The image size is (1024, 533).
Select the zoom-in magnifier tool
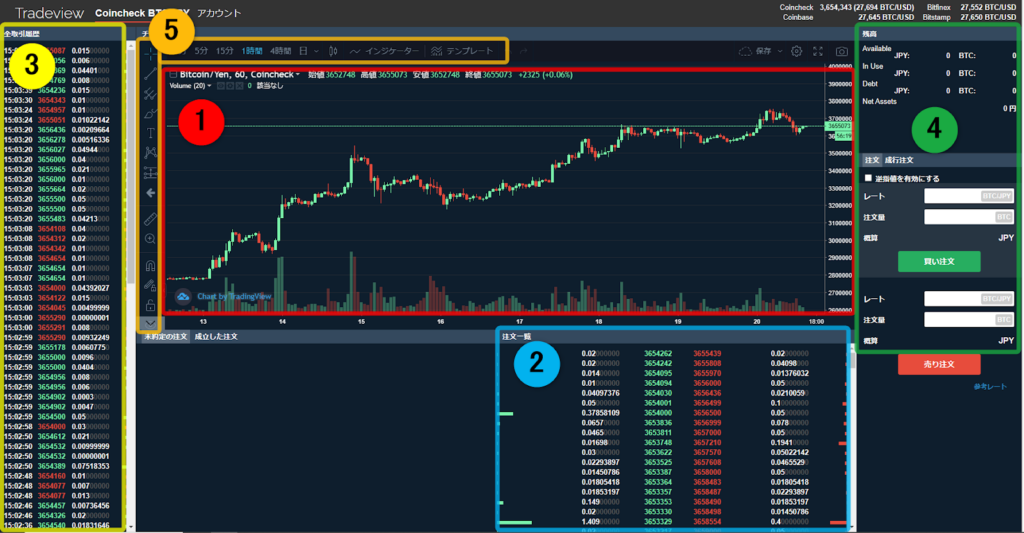pyautogui.click(x=150, y=239)
